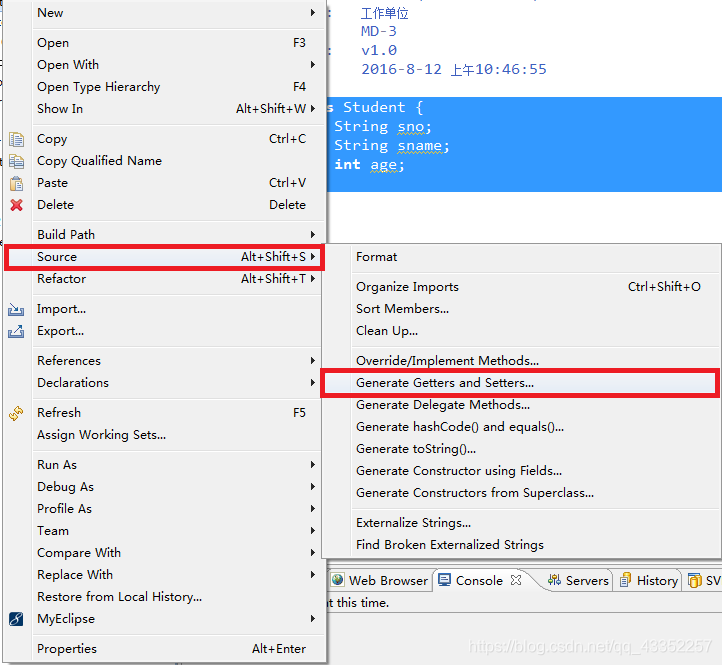Choose Organize Imports
722x665 pixels.
pyautogui.click(x=521, y=287)
